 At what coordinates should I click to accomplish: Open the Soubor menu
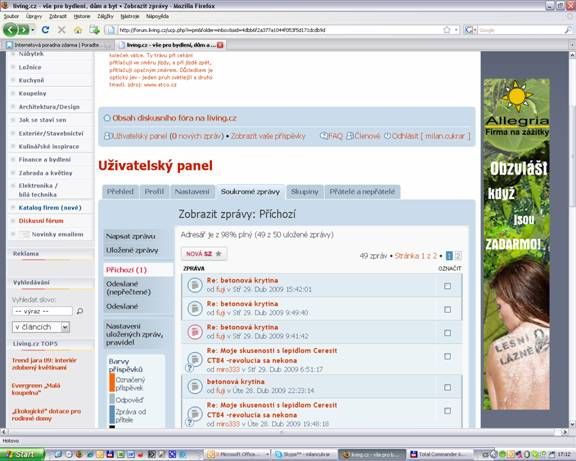[11, 16]
